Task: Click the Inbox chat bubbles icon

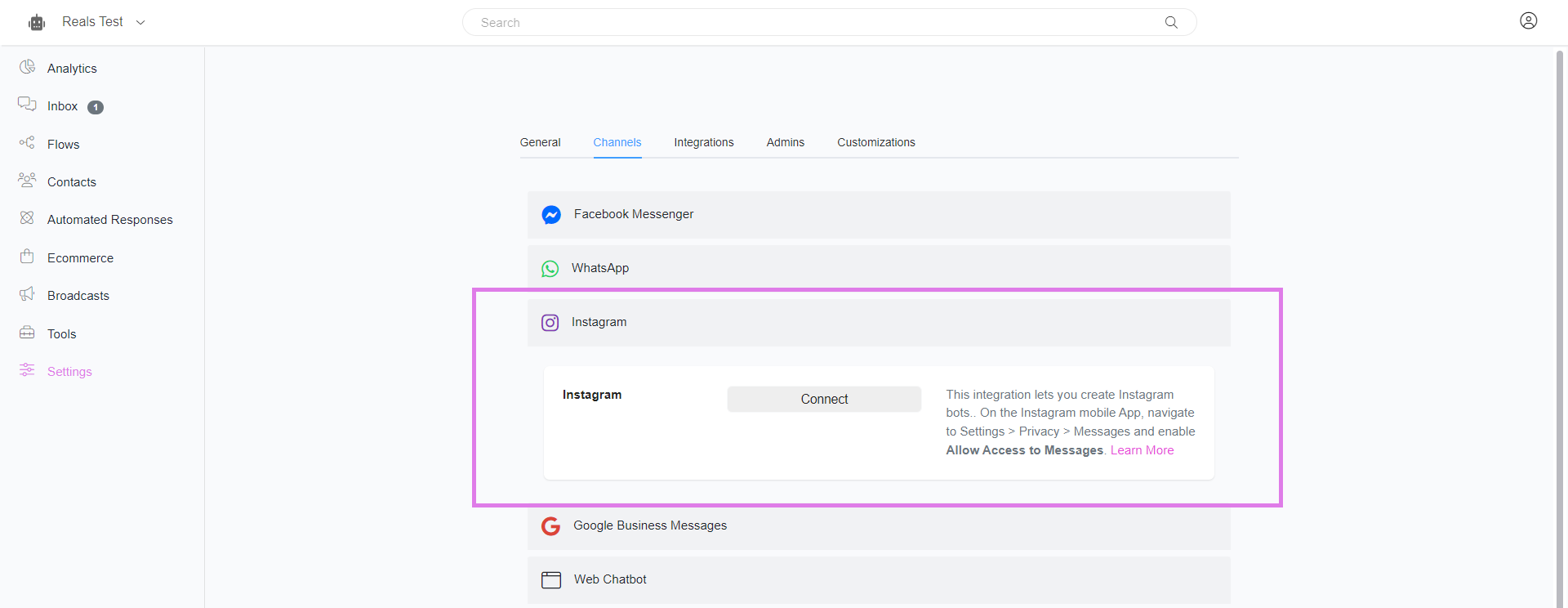Action: (27, 104)
